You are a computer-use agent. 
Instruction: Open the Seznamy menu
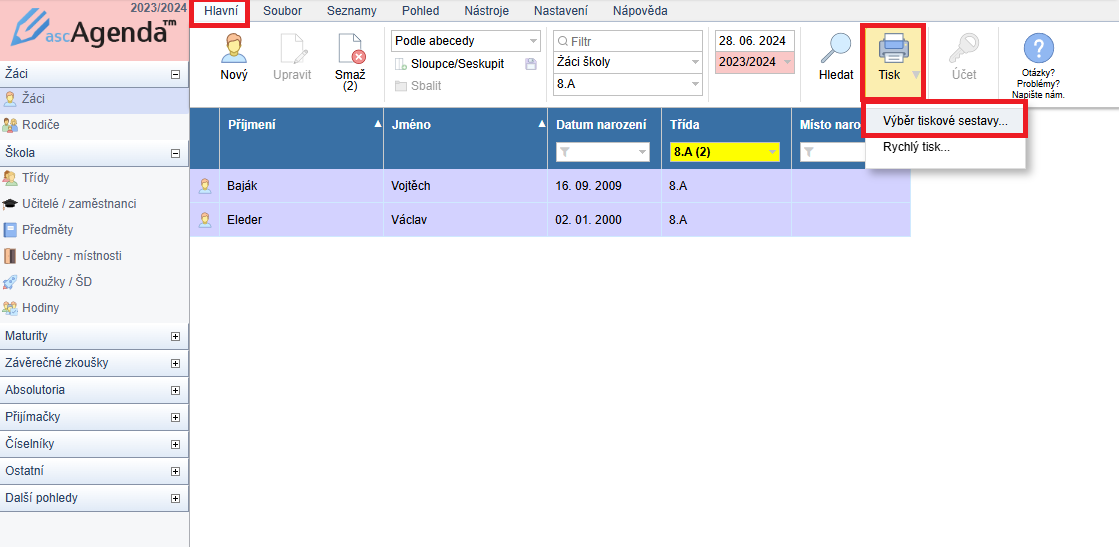[x=352, y=11]
